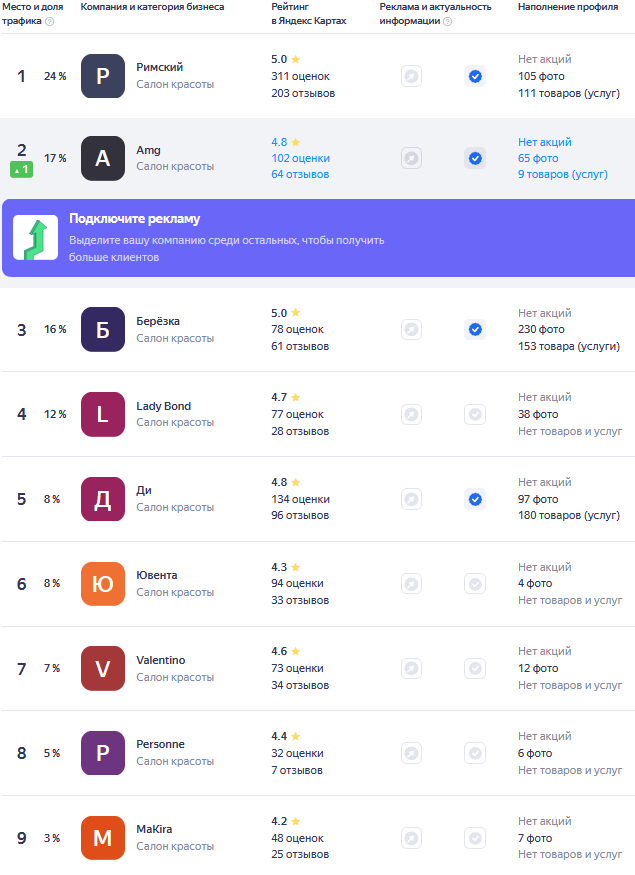Click the Берёзка avatar icon
635x875 pixels.
click(103, 329)
